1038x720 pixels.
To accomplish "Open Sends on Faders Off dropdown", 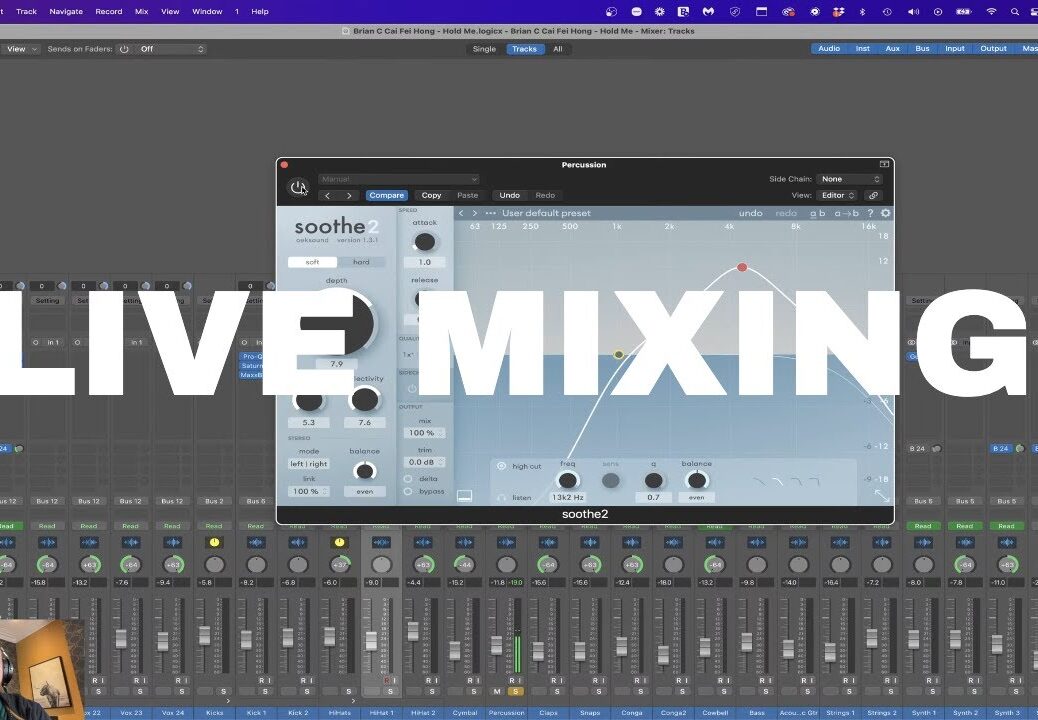I will pos(171,49).
